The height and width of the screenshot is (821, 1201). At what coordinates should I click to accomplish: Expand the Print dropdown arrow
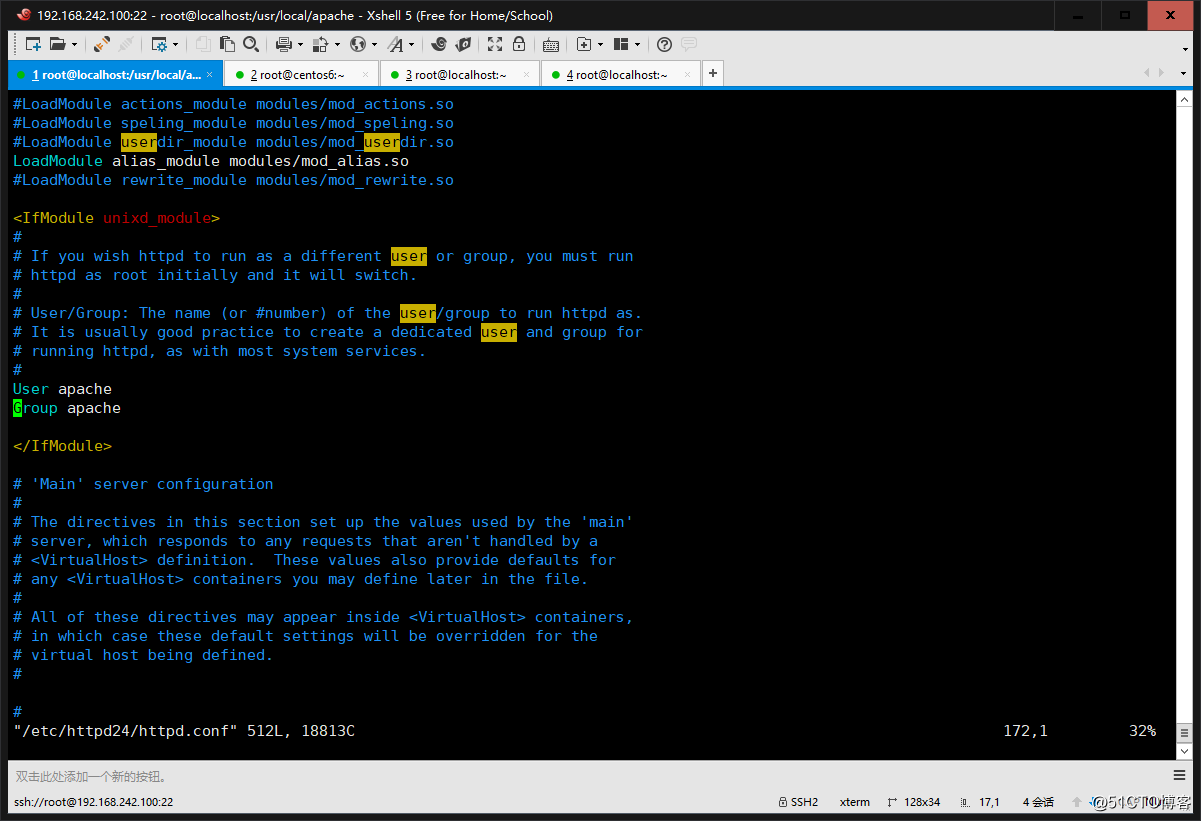(300, 44)
